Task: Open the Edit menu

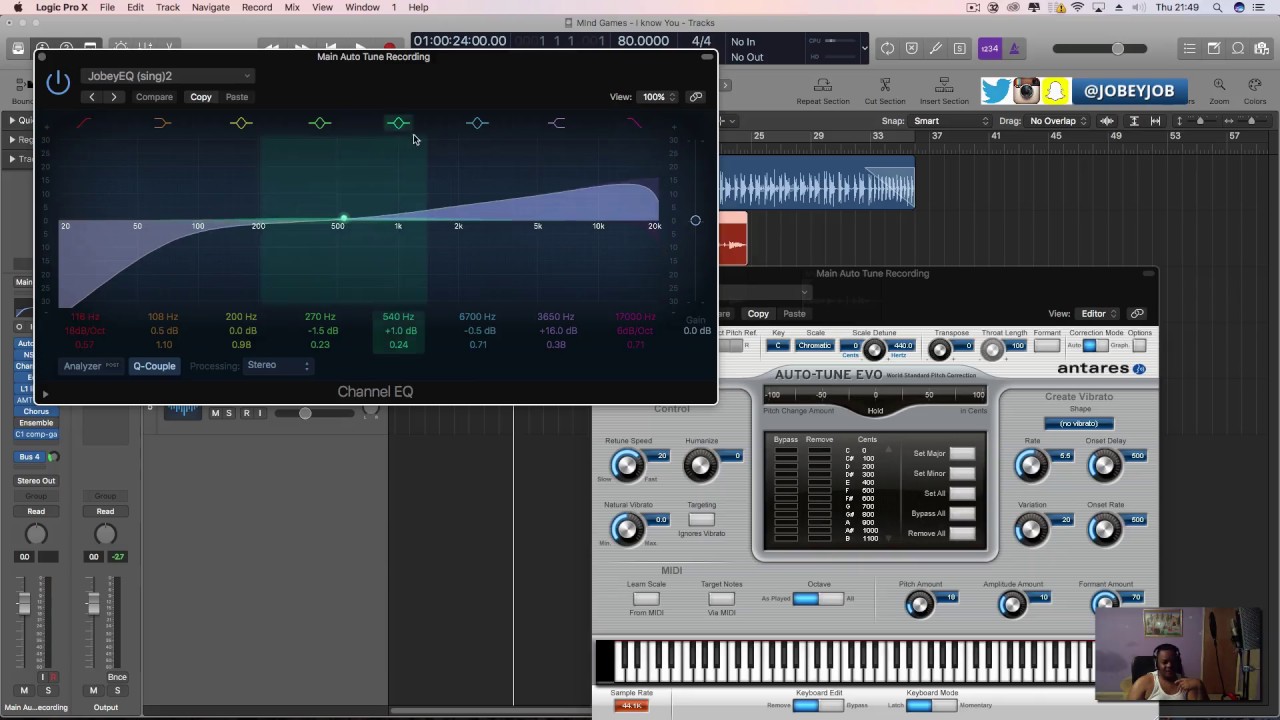Action: tap(135, 7)
